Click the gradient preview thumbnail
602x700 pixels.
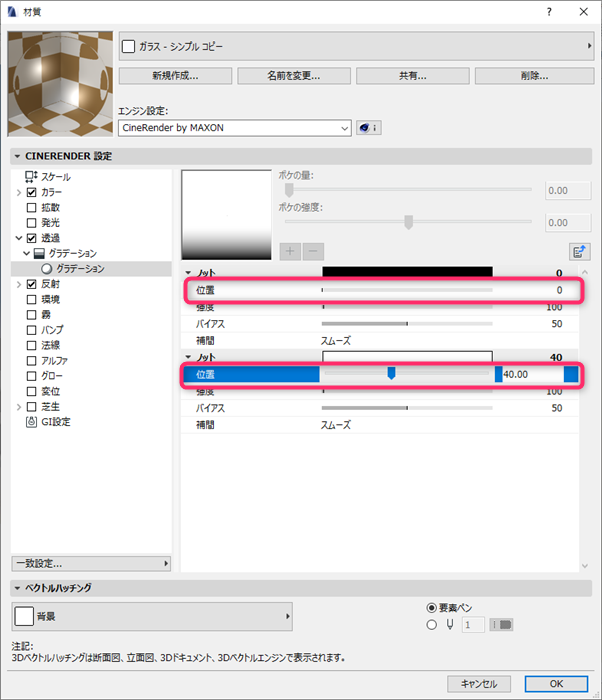[226, 215]
